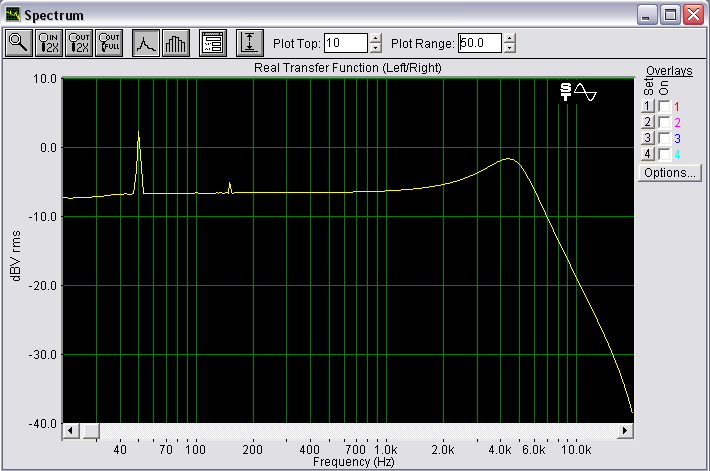Open the plot settings dialog icon

point(212,43)
